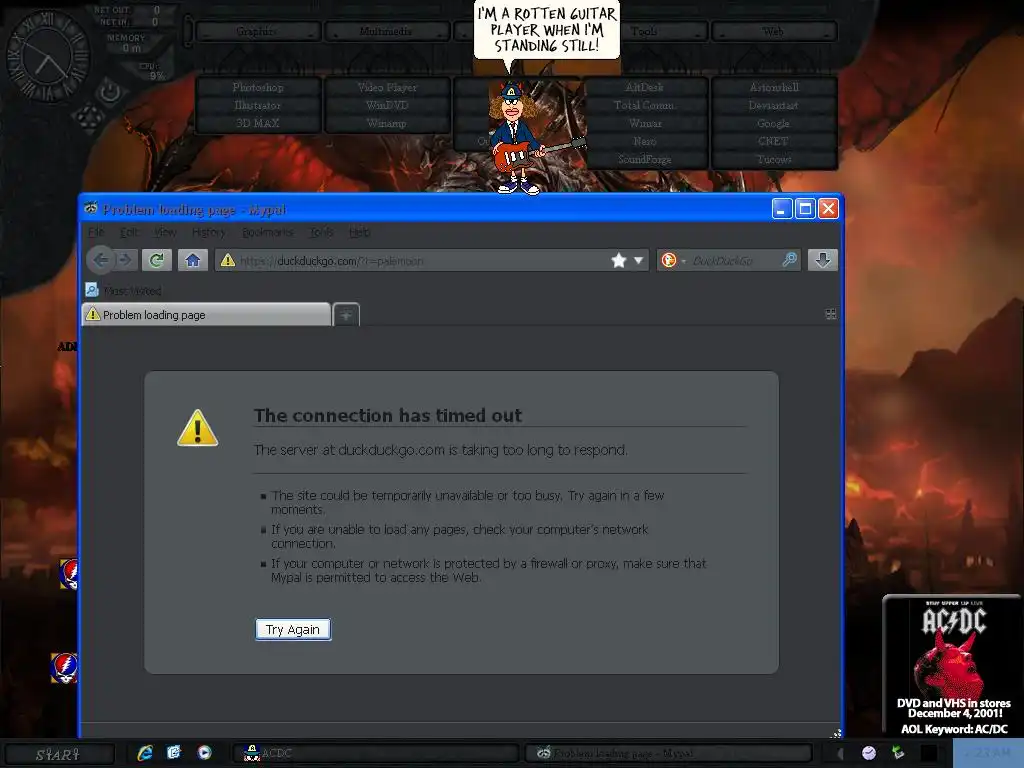
Task: Expand the Tools launcher category
Action: pos(645,31)
